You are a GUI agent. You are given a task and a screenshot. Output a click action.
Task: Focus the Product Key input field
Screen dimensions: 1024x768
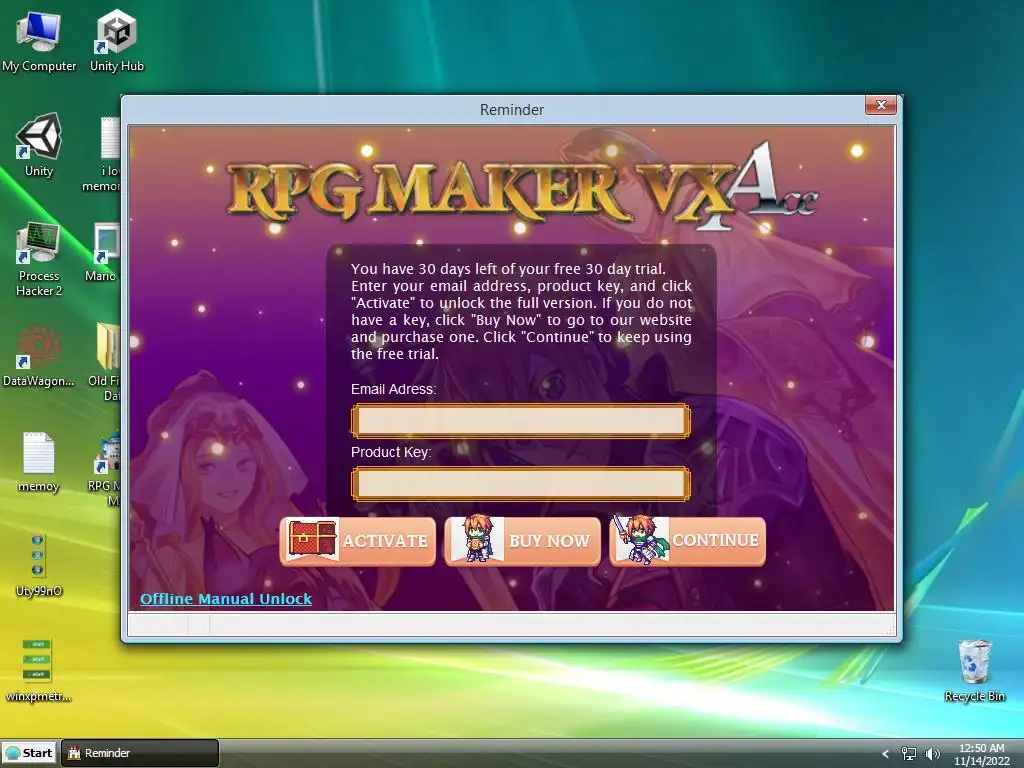520,483
